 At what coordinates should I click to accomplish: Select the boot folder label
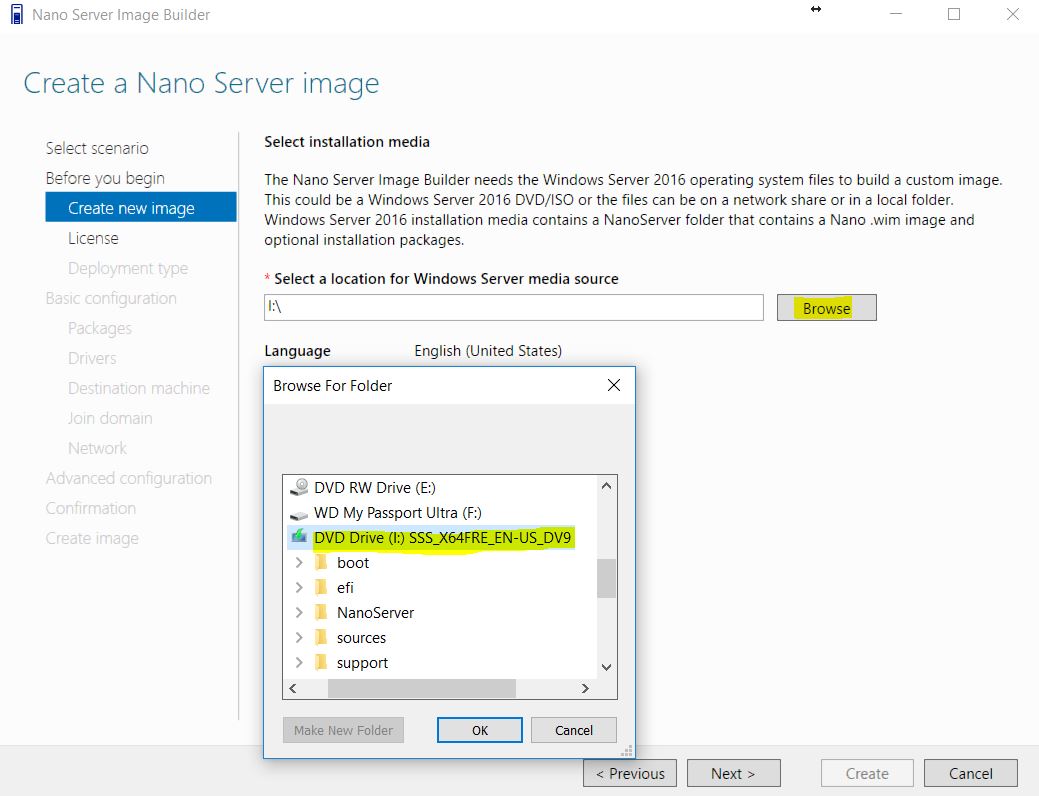pos(353,563)
